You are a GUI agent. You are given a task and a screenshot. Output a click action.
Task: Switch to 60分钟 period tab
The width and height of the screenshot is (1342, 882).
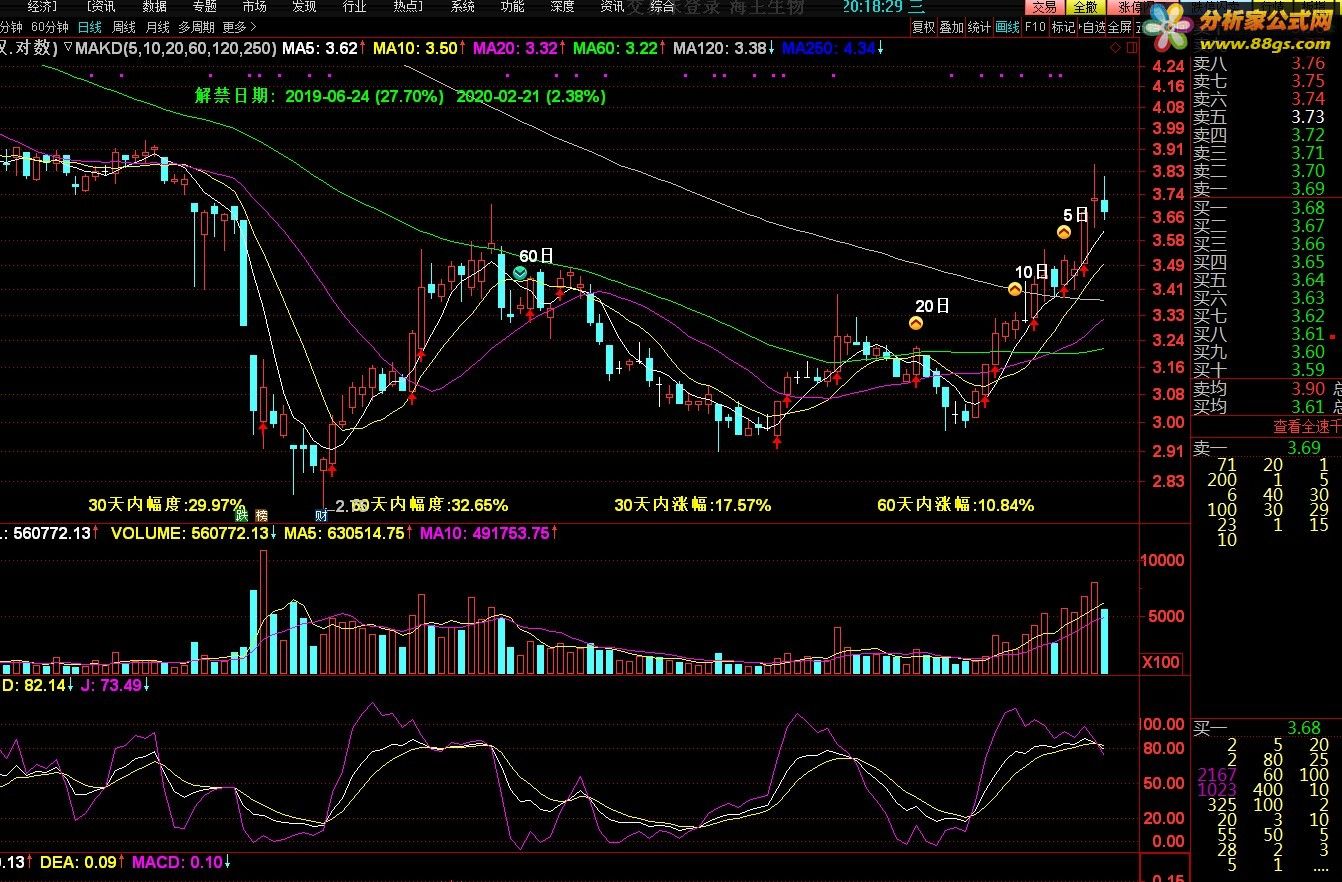click(x=50, y=27)
